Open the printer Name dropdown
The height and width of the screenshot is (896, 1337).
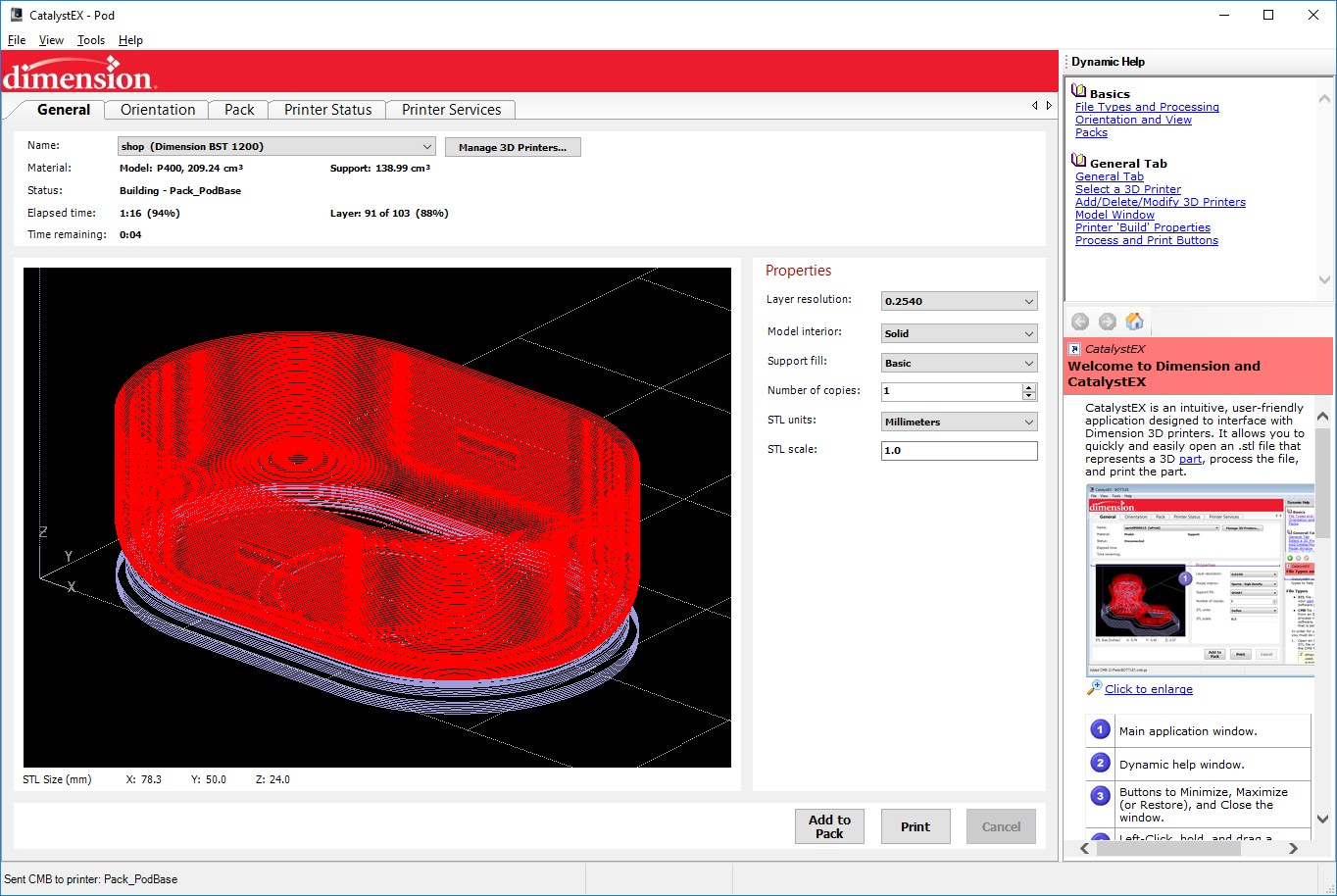[x=276, y=146]
